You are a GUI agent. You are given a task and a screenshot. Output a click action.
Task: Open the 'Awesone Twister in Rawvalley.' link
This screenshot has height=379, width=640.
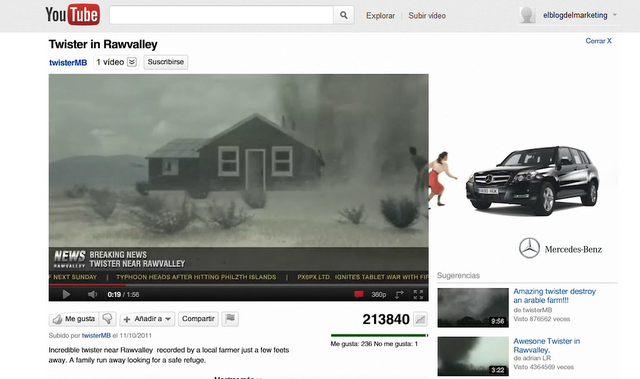pyautogui.click(x=547, y=346)
